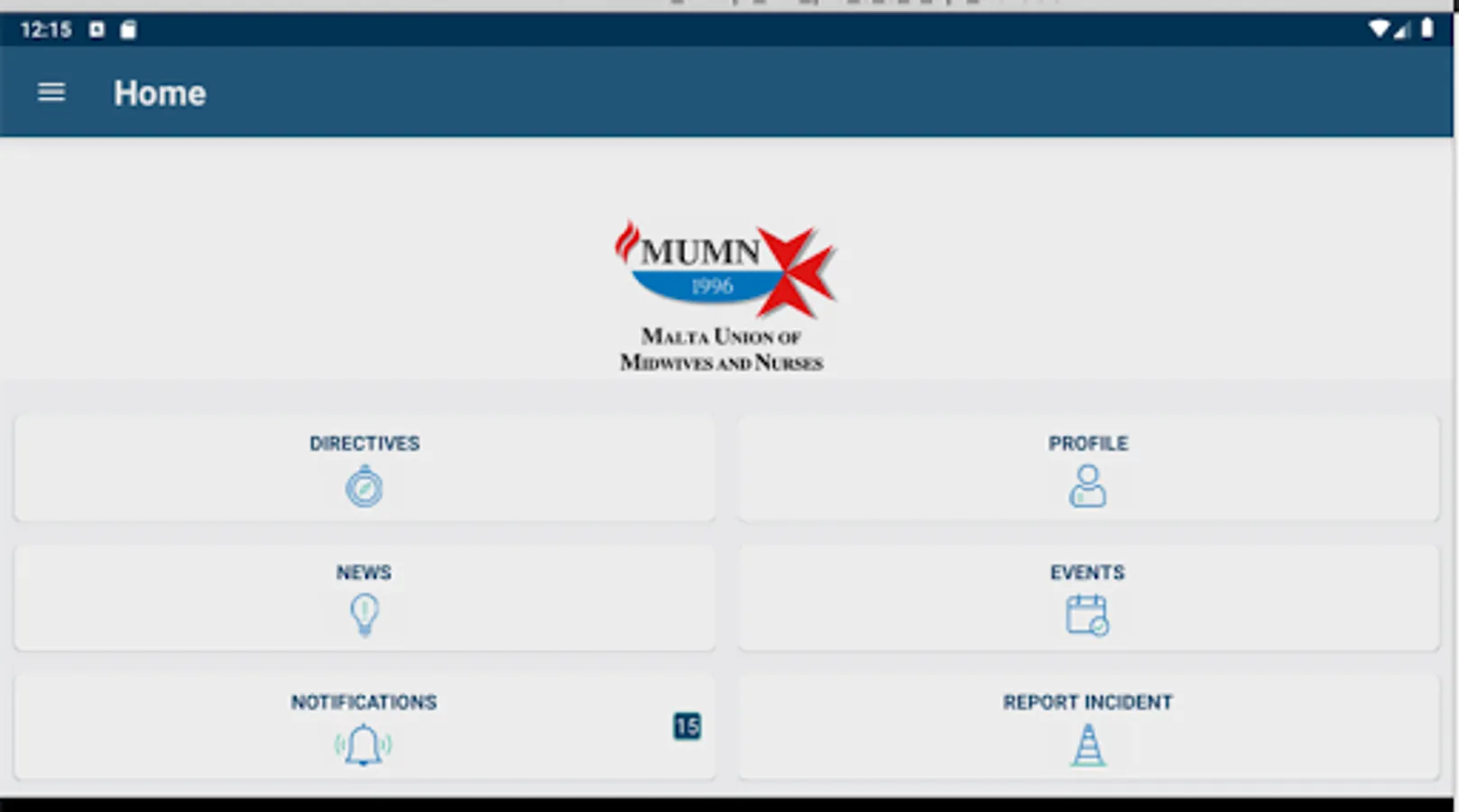1459x812 pixels.
Task: Tap the News lightbulb icon
Action: (x=365, y=615)
